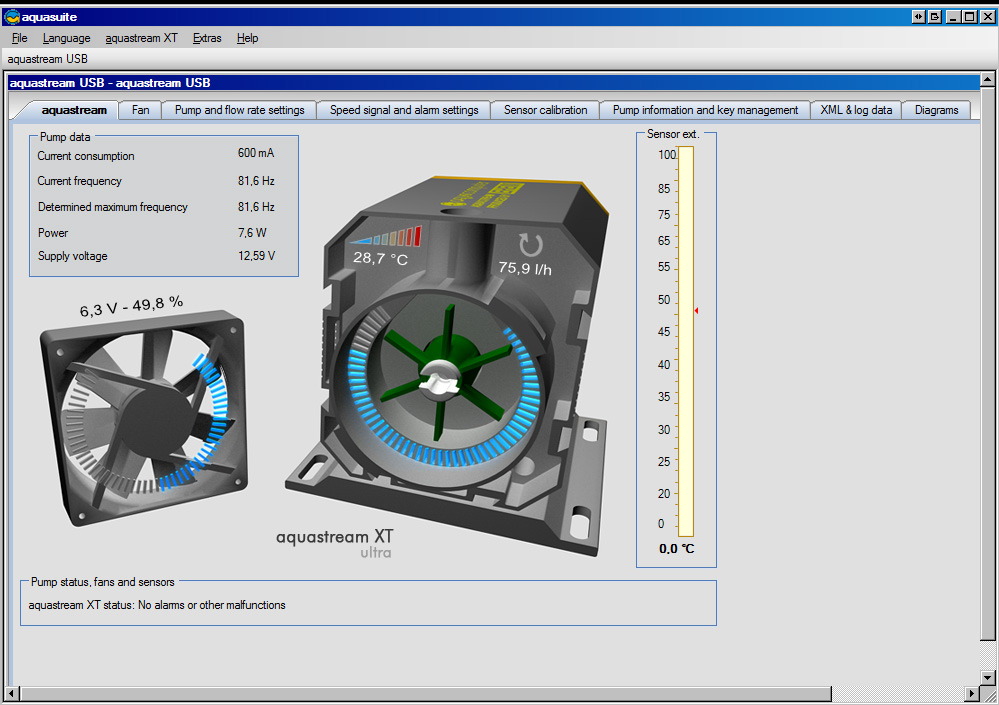Screen dimensions: 999x705
Task: Switch to Sensor calibration tab
Action: 545,110
